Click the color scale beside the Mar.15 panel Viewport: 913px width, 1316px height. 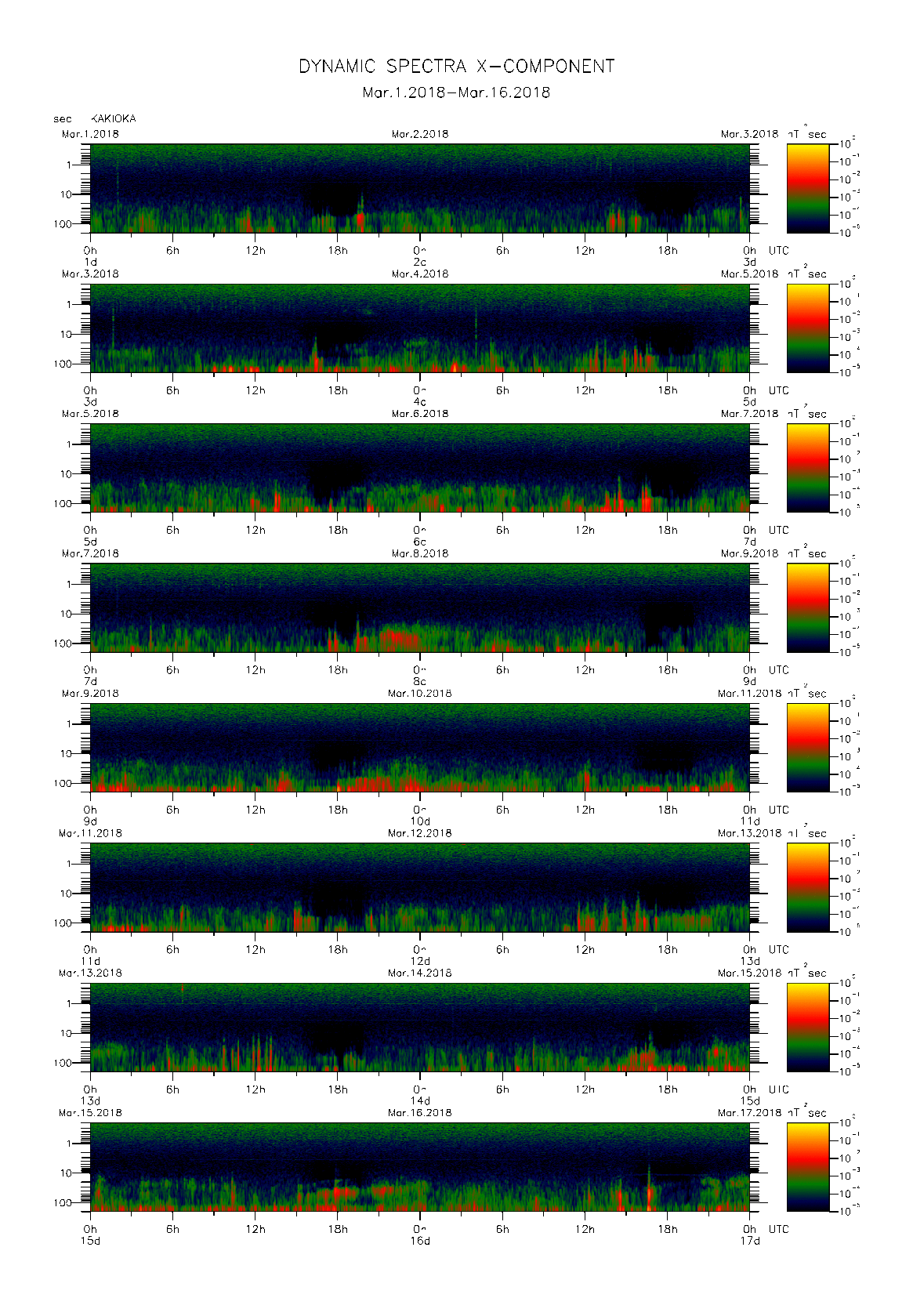pos(808,1167)
